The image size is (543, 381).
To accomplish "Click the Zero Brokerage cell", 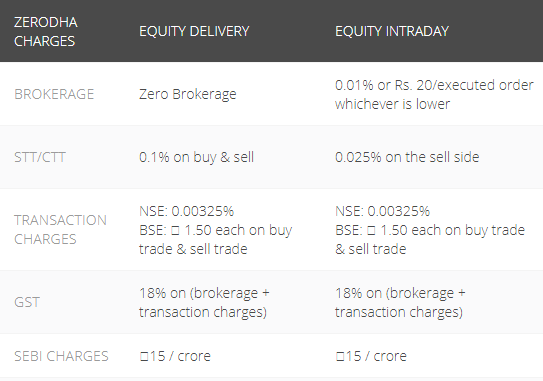I will [188, 94].
